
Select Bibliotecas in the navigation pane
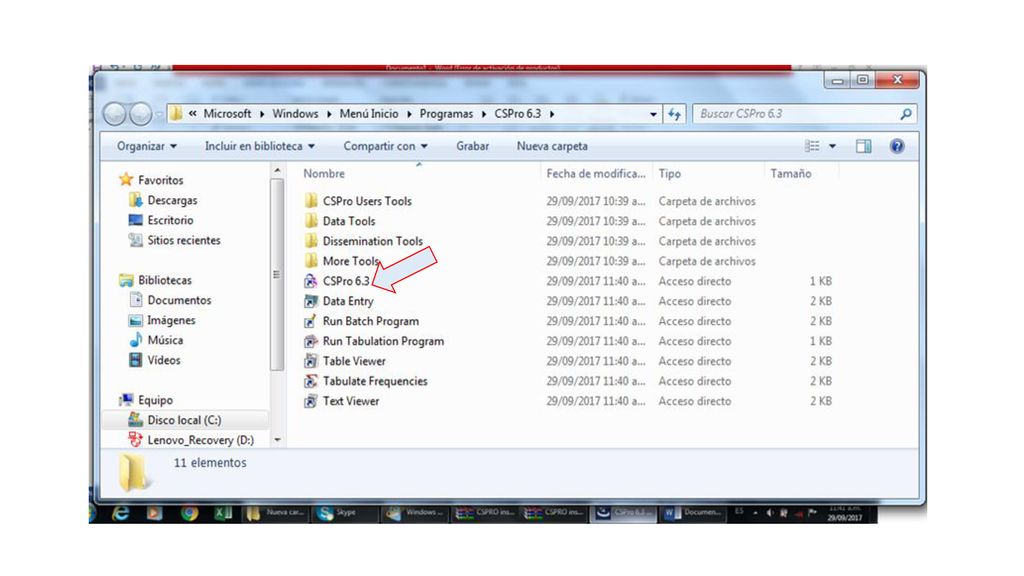click(165, 280)
